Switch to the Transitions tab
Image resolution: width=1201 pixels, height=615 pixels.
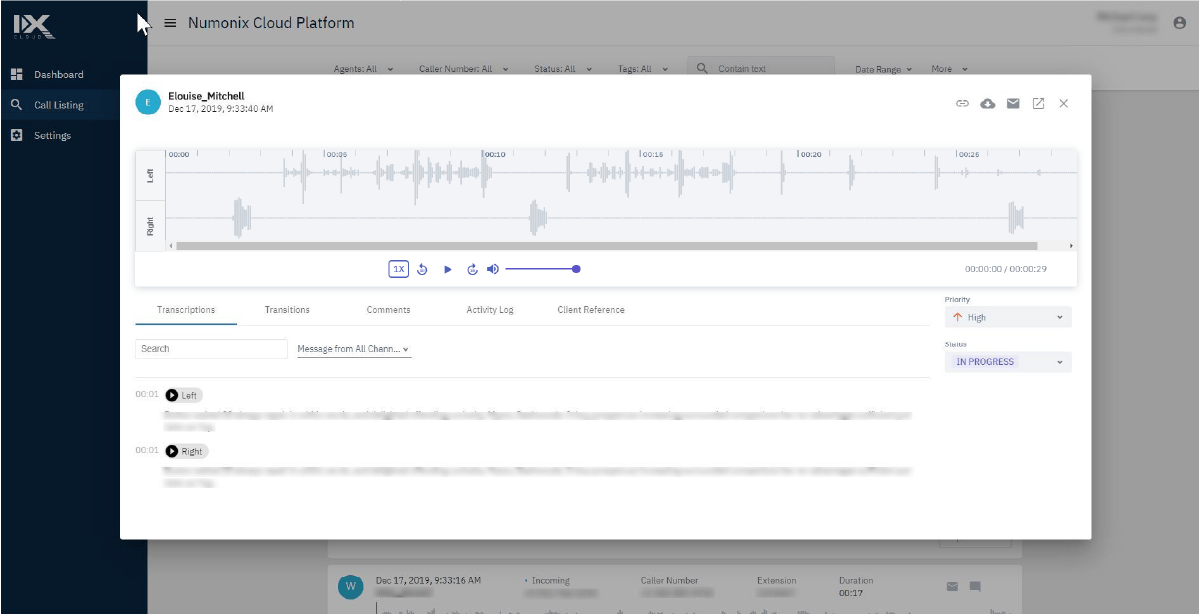click(x=286, y=309)
